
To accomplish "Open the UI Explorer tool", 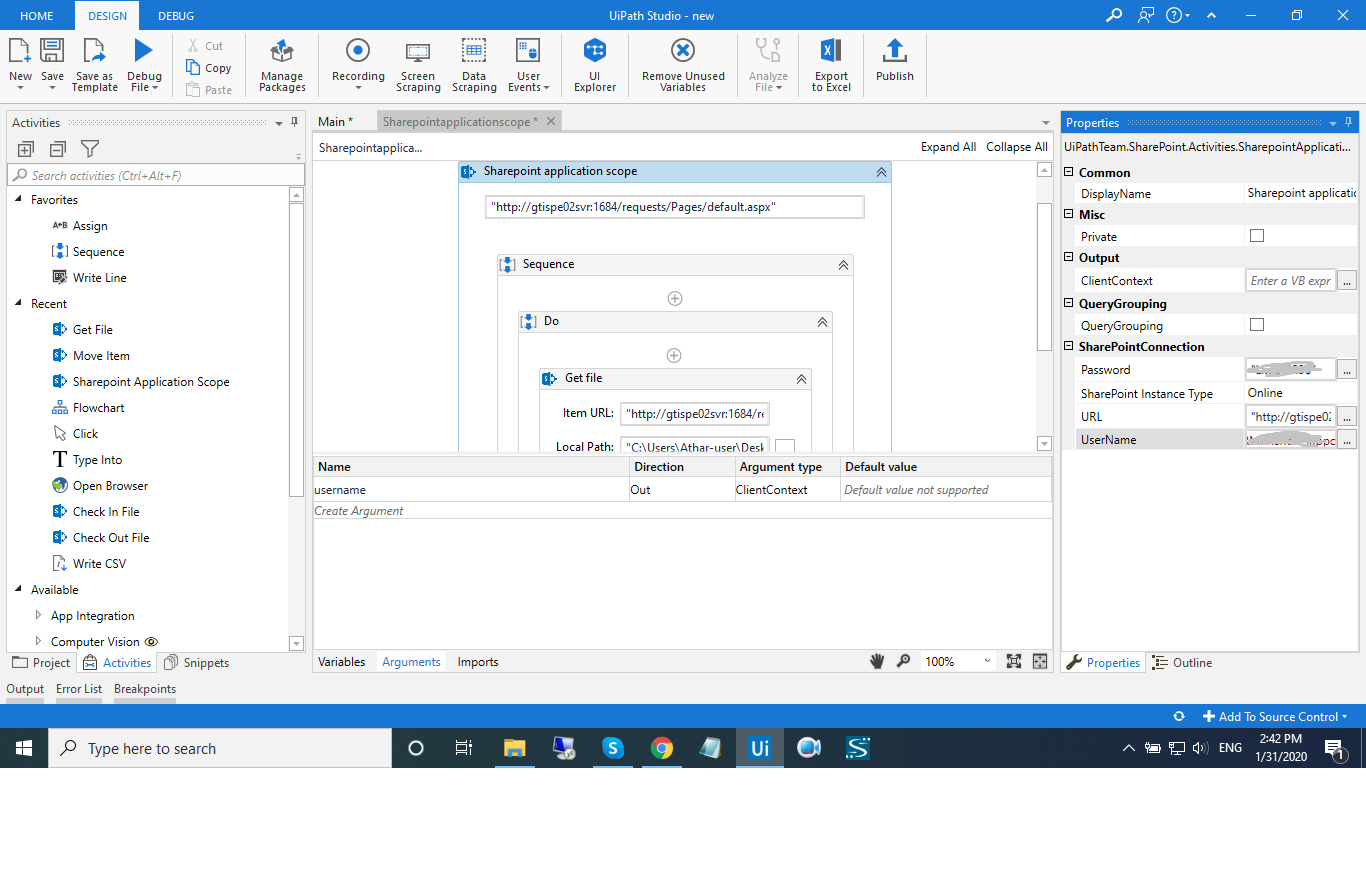I will click(x=595, y=66).
